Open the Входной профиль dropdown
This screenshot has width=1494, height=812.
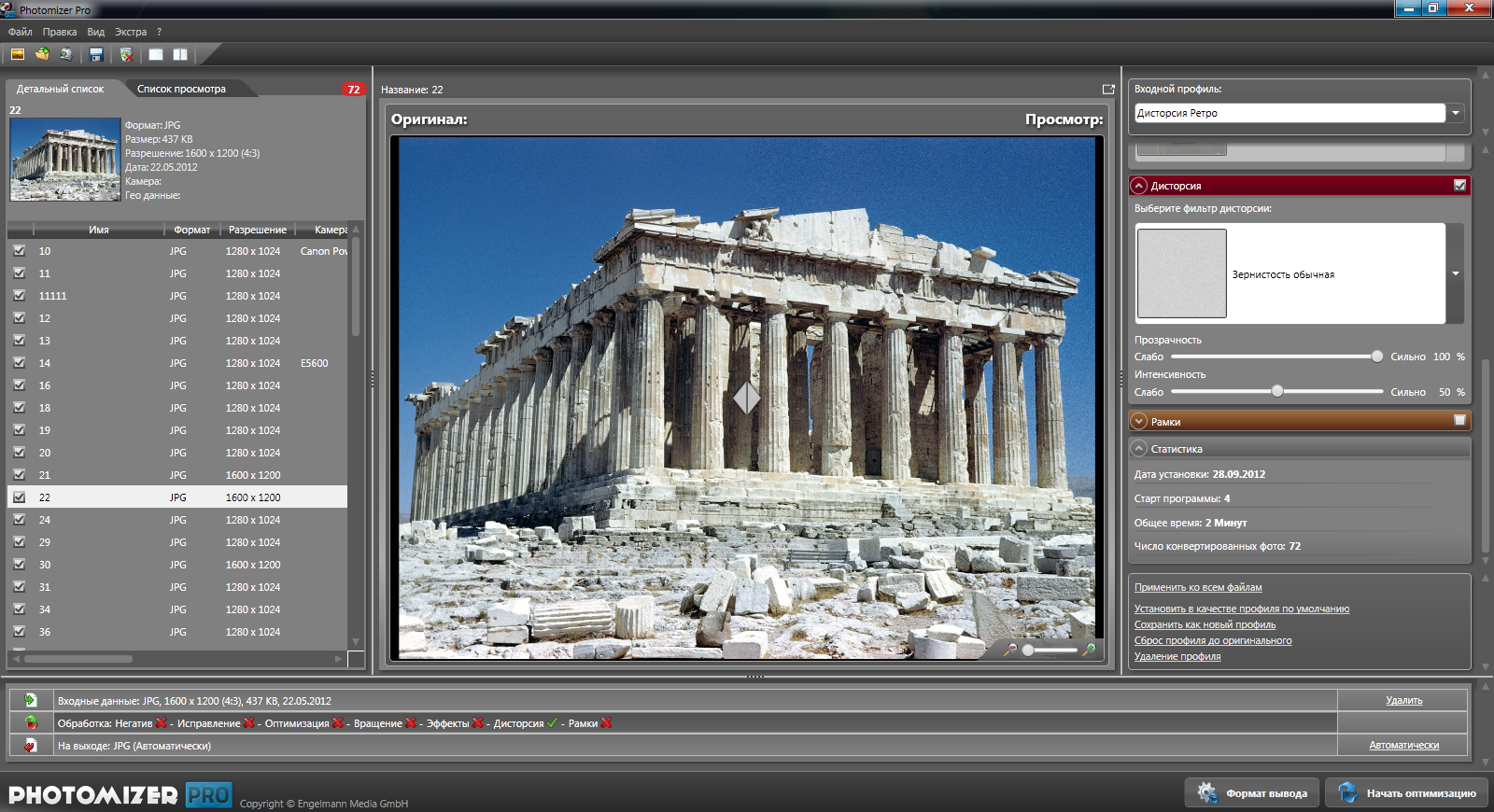point(1455,113)
